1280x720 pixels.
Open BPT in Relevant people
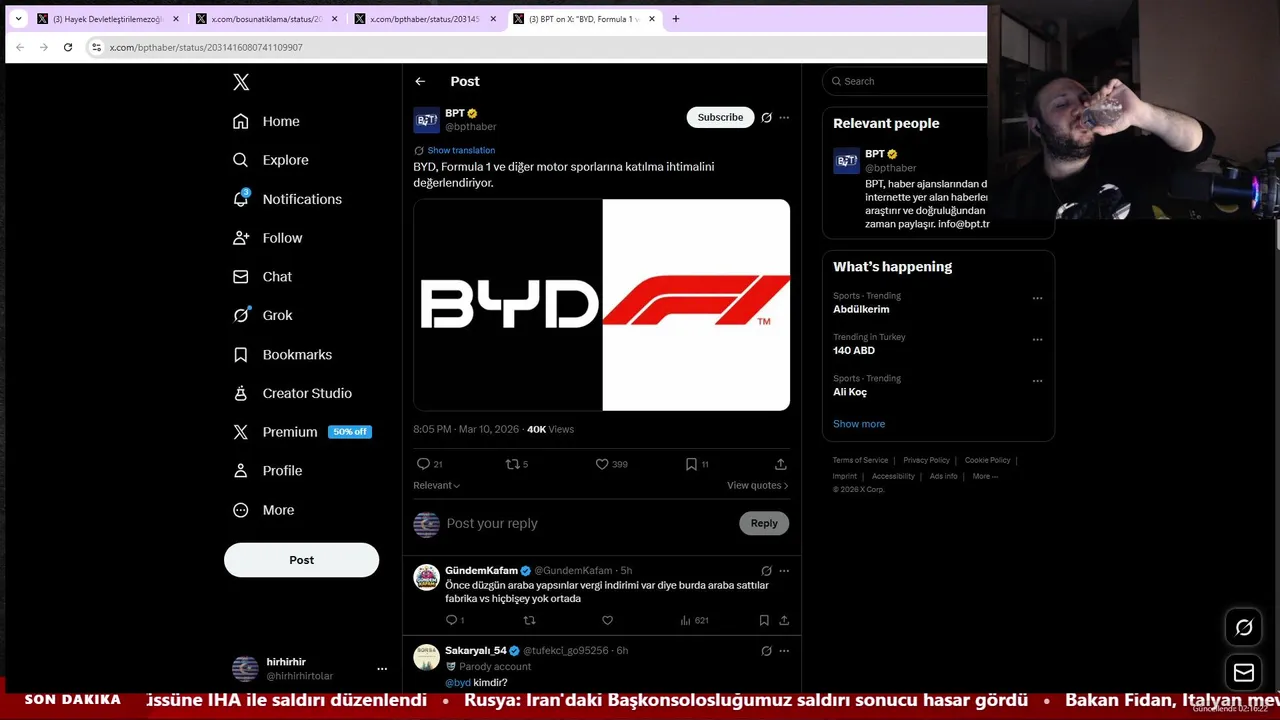click(874, 154)
